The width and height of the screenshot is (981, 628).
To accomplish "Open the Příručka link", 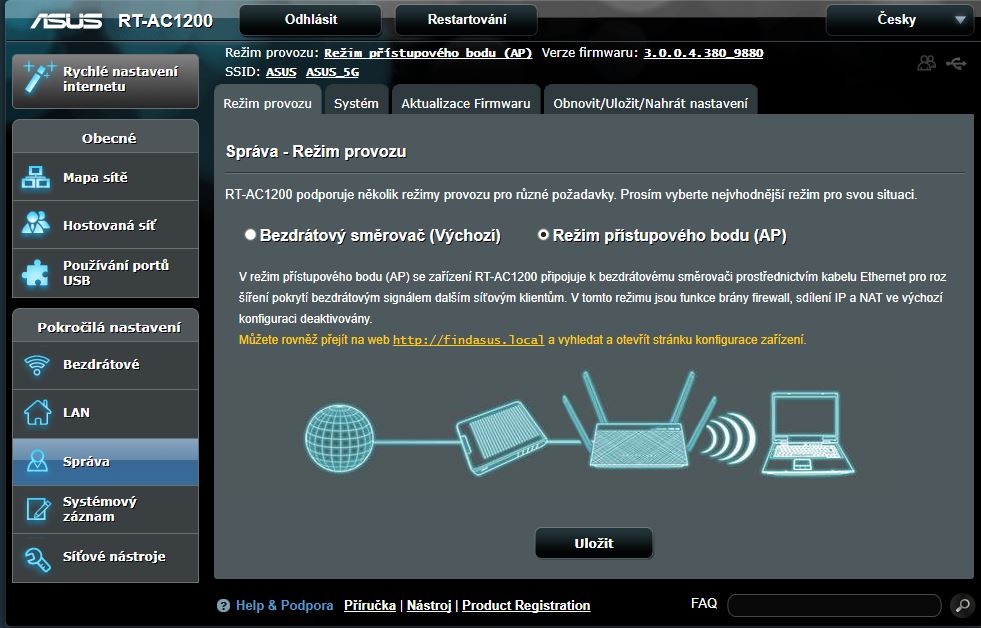I will [x=370, y=605].
